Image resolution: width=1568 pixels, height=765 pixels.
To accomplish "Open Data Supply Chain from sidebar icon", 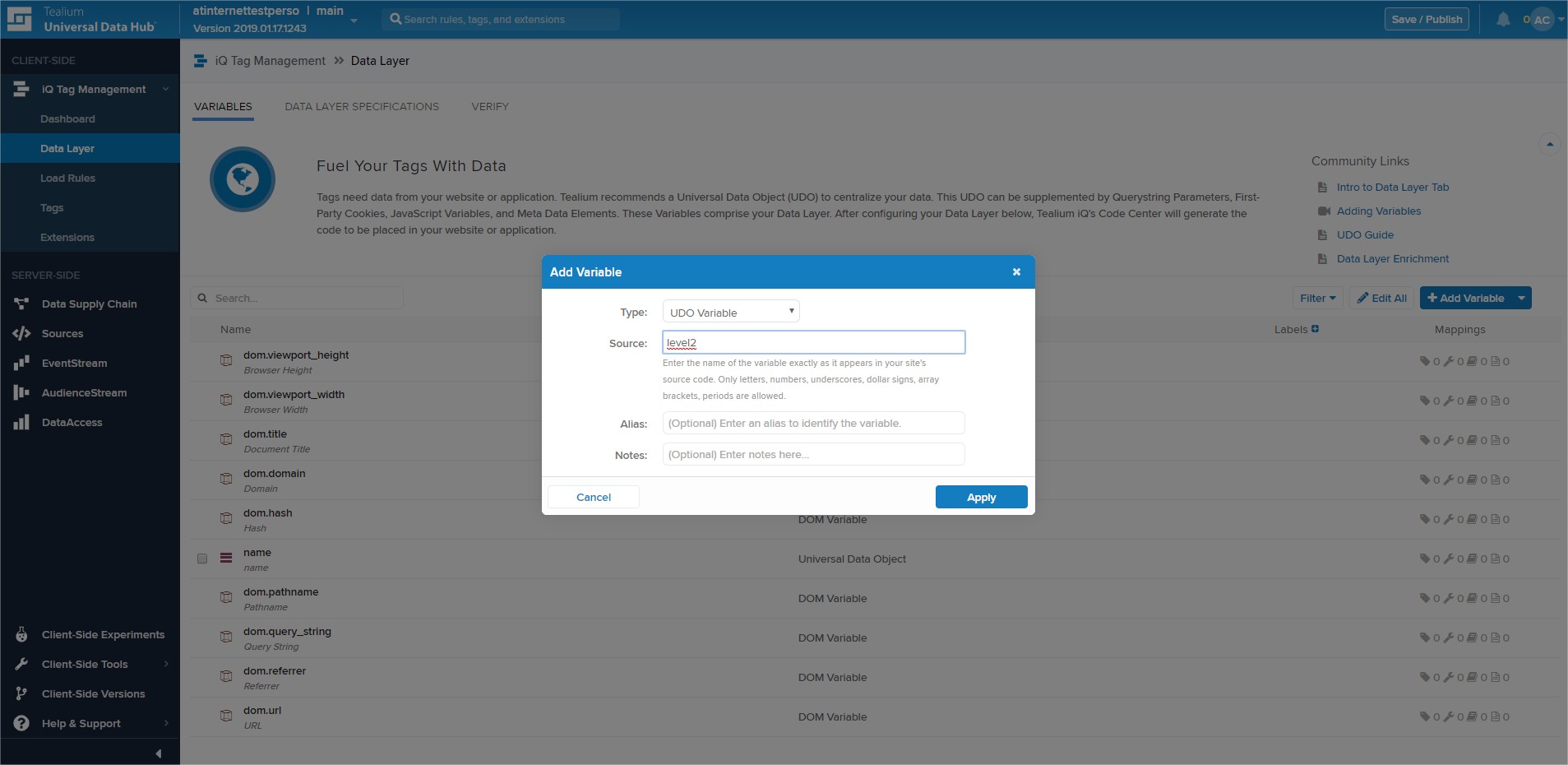I will (21, 304).
